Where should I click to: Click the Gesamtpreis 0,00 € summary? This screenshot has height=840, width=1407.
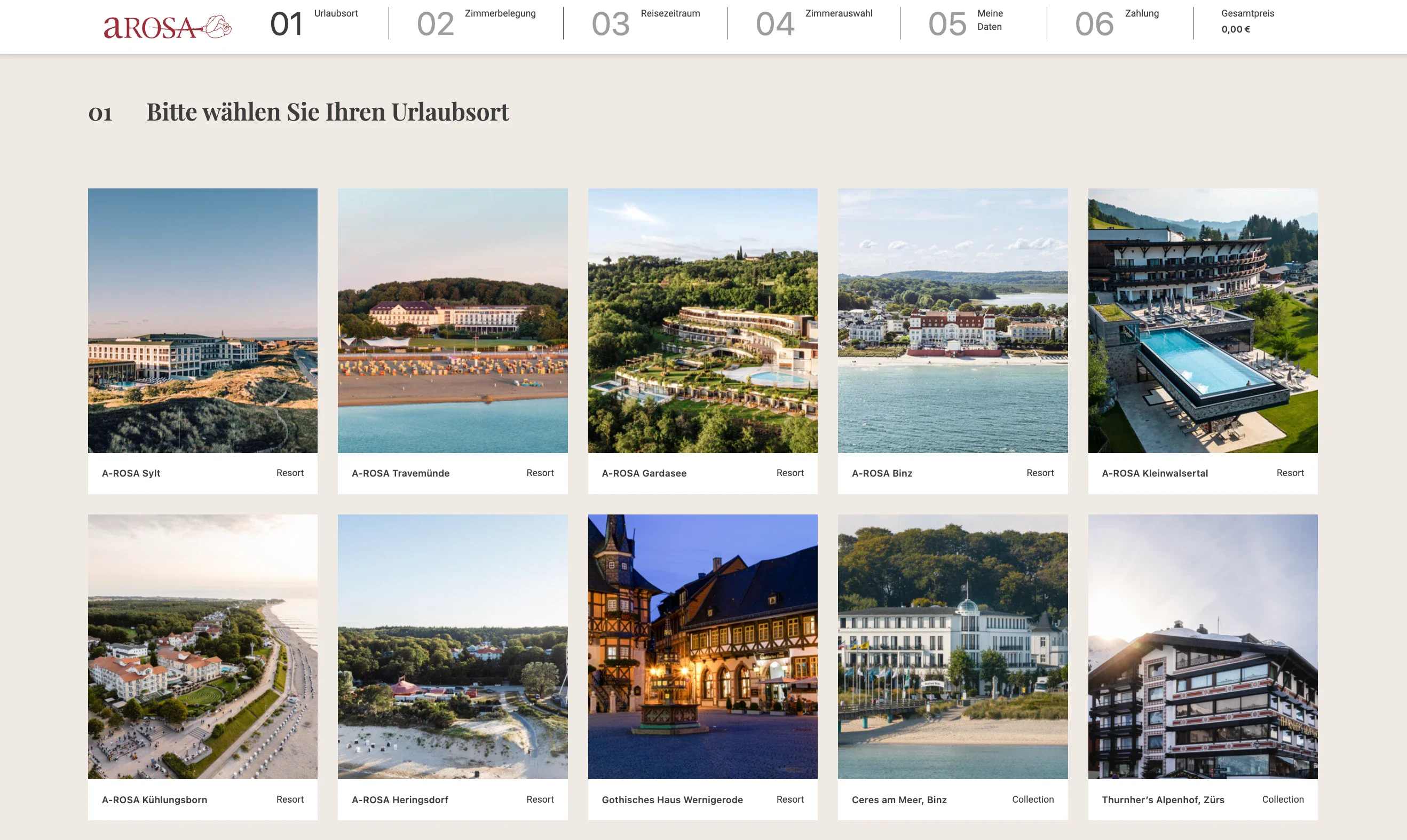[1247, 21]
